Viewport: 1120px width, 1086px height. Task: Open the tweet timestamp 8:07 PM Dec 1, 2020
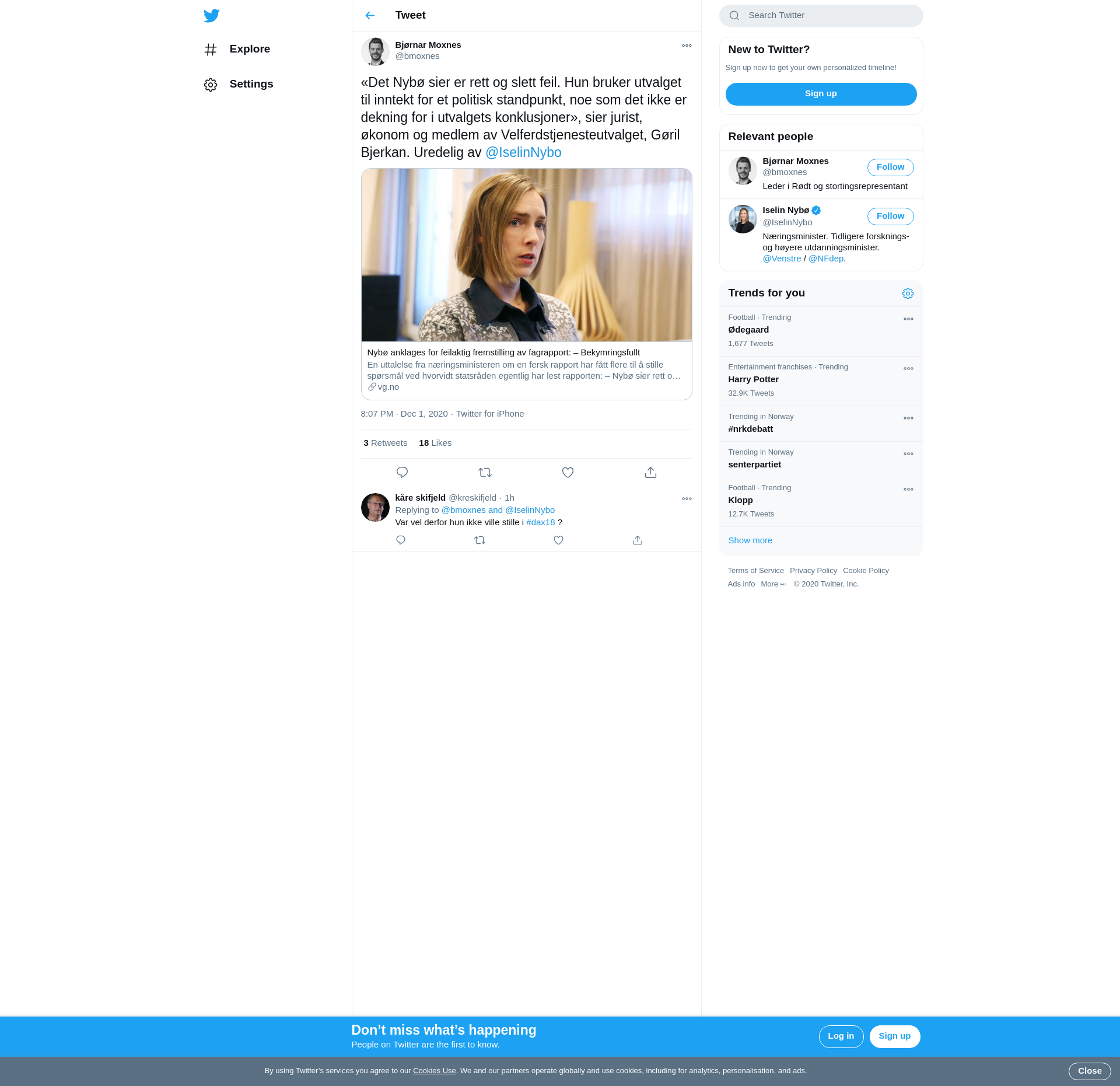pos(404,414)
